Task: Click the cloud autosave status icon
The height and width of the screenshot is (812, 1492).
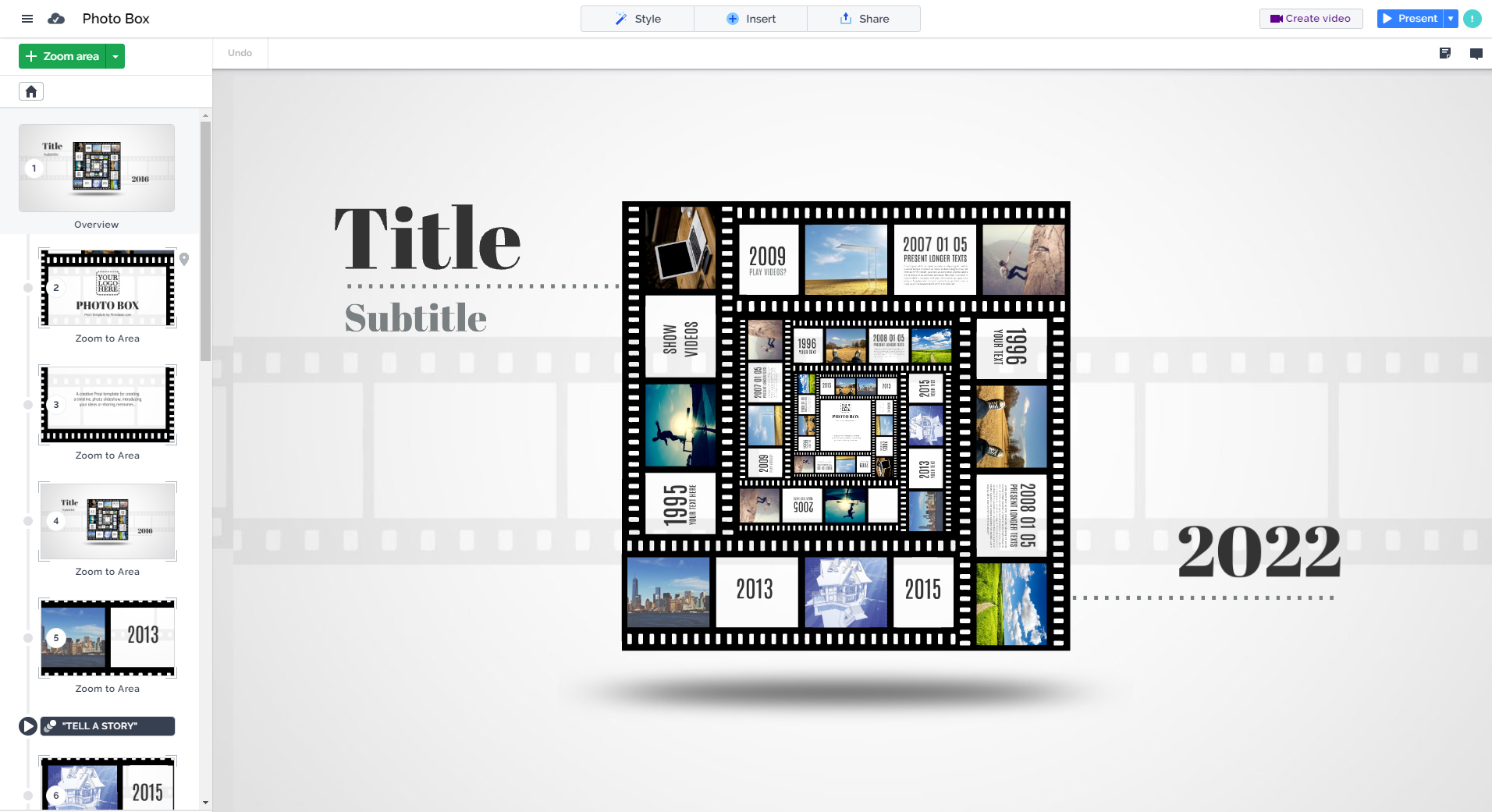Action: pos(55,18)
